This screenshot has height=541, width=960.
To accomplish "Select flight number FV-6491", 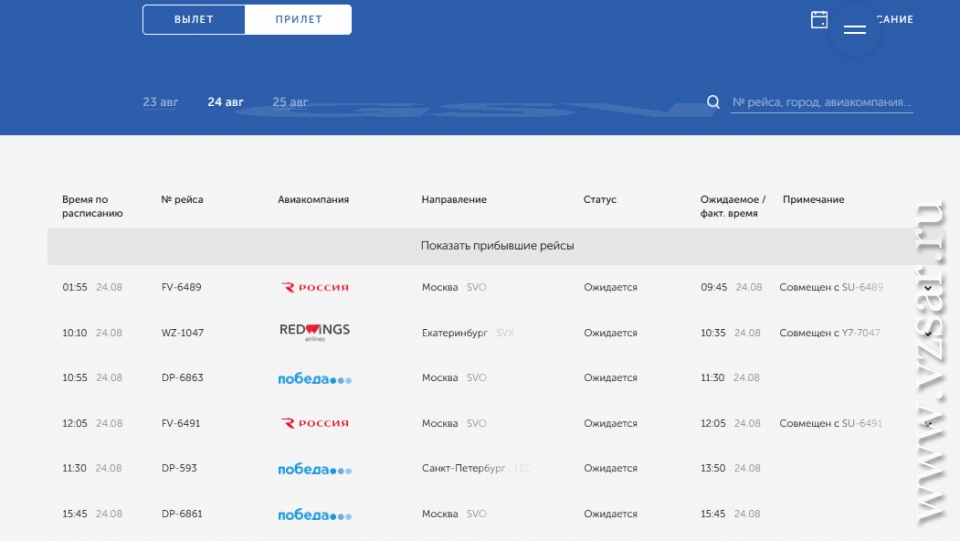I will coord(181,423).
